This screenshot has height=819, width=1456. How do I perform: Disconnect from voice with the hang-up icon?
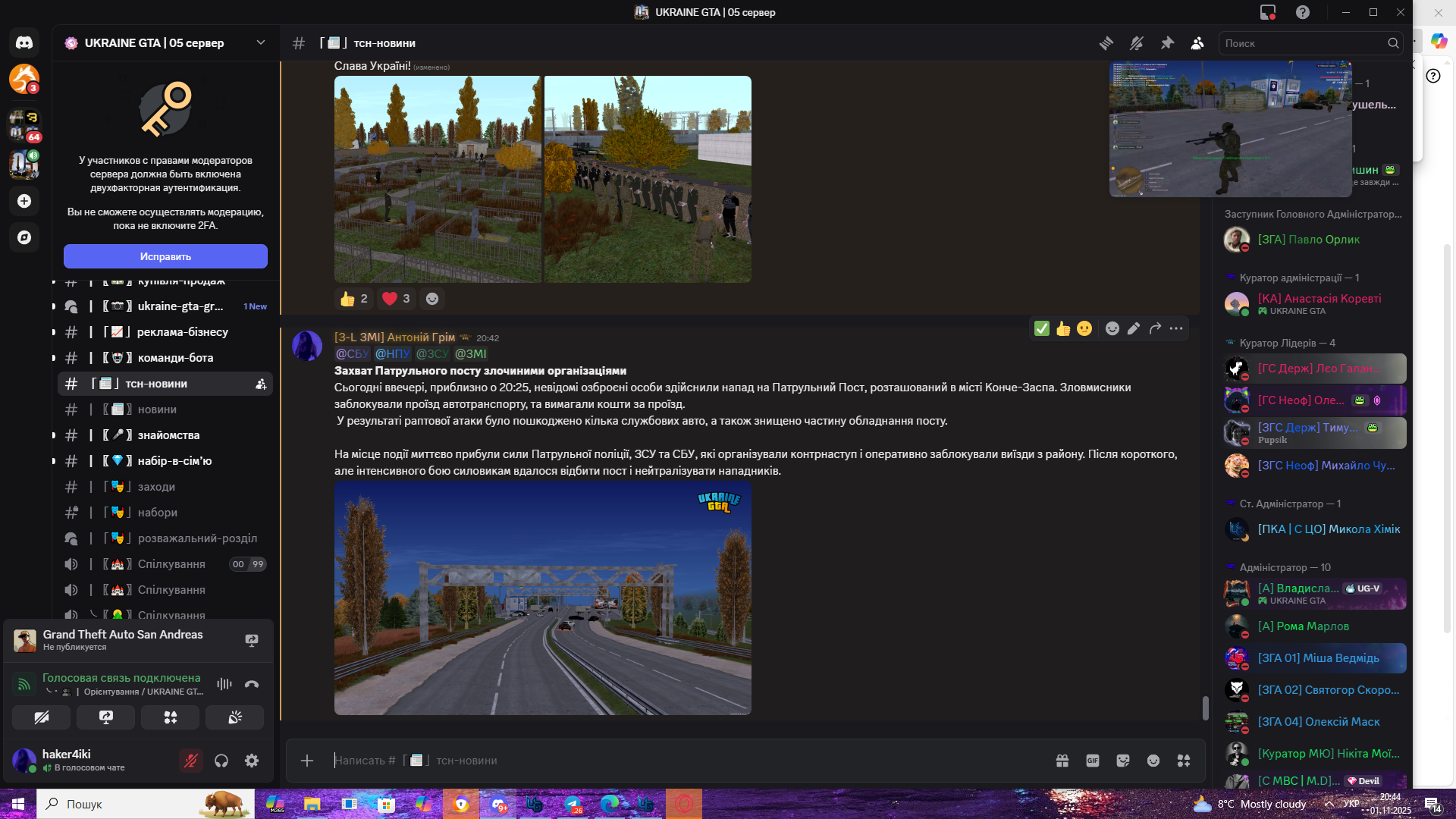[252, 684]
